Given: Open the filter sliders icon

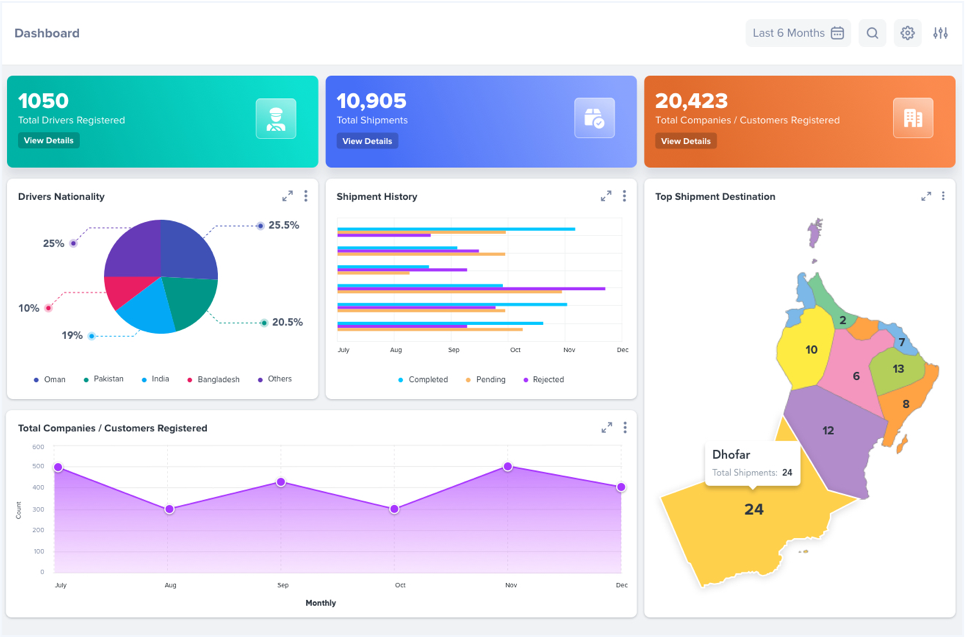Looking at the screenshot, I should [940, 33].
